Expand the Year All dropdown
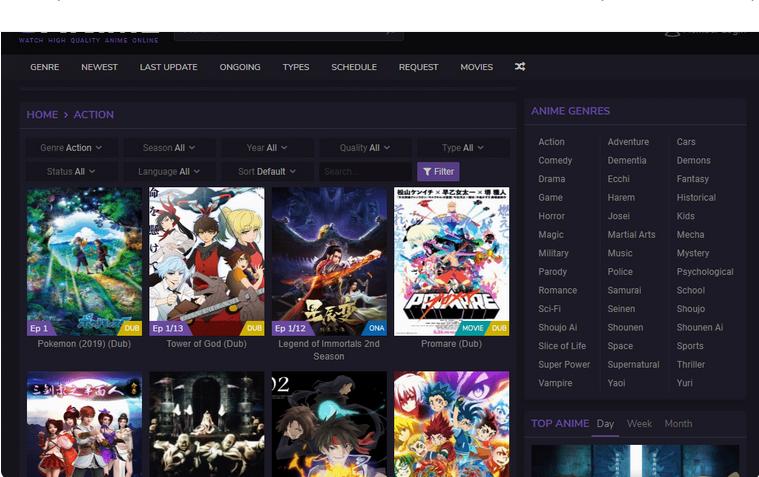The width and height of the screenshot is (759, 477). pos(268,148)
